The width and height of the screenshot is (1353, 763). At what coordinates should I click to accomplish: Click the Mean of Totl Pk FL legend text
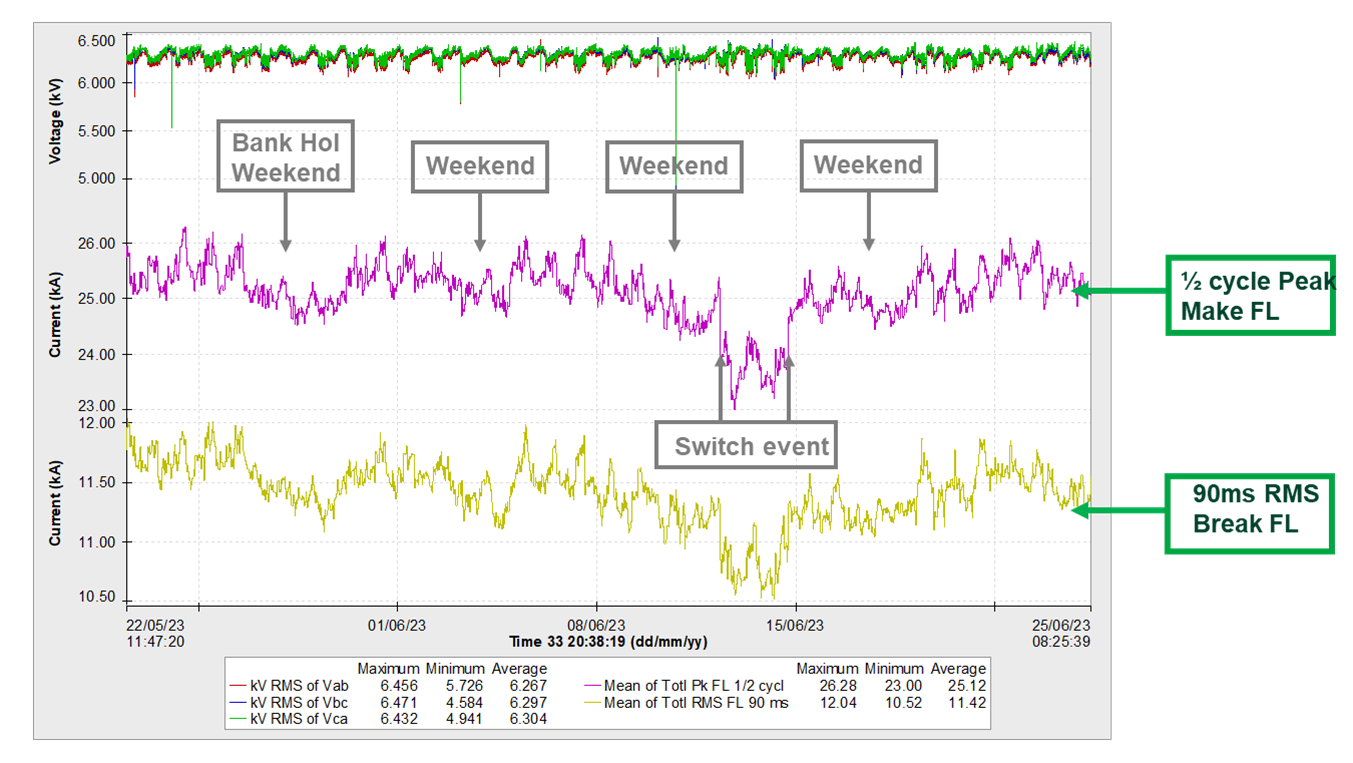pos(694,686)
